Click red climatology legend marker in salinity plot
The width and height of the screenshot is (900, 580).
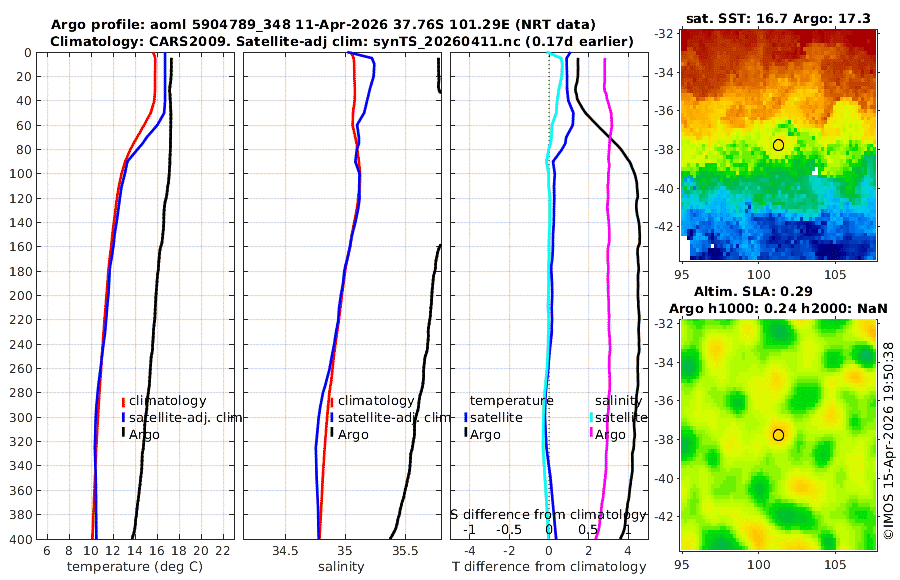click(332, 401)
